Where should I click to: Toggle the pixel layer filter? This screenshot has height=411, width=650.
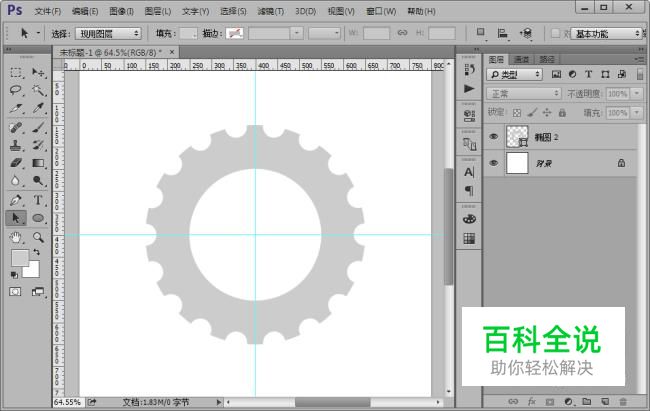556,74
